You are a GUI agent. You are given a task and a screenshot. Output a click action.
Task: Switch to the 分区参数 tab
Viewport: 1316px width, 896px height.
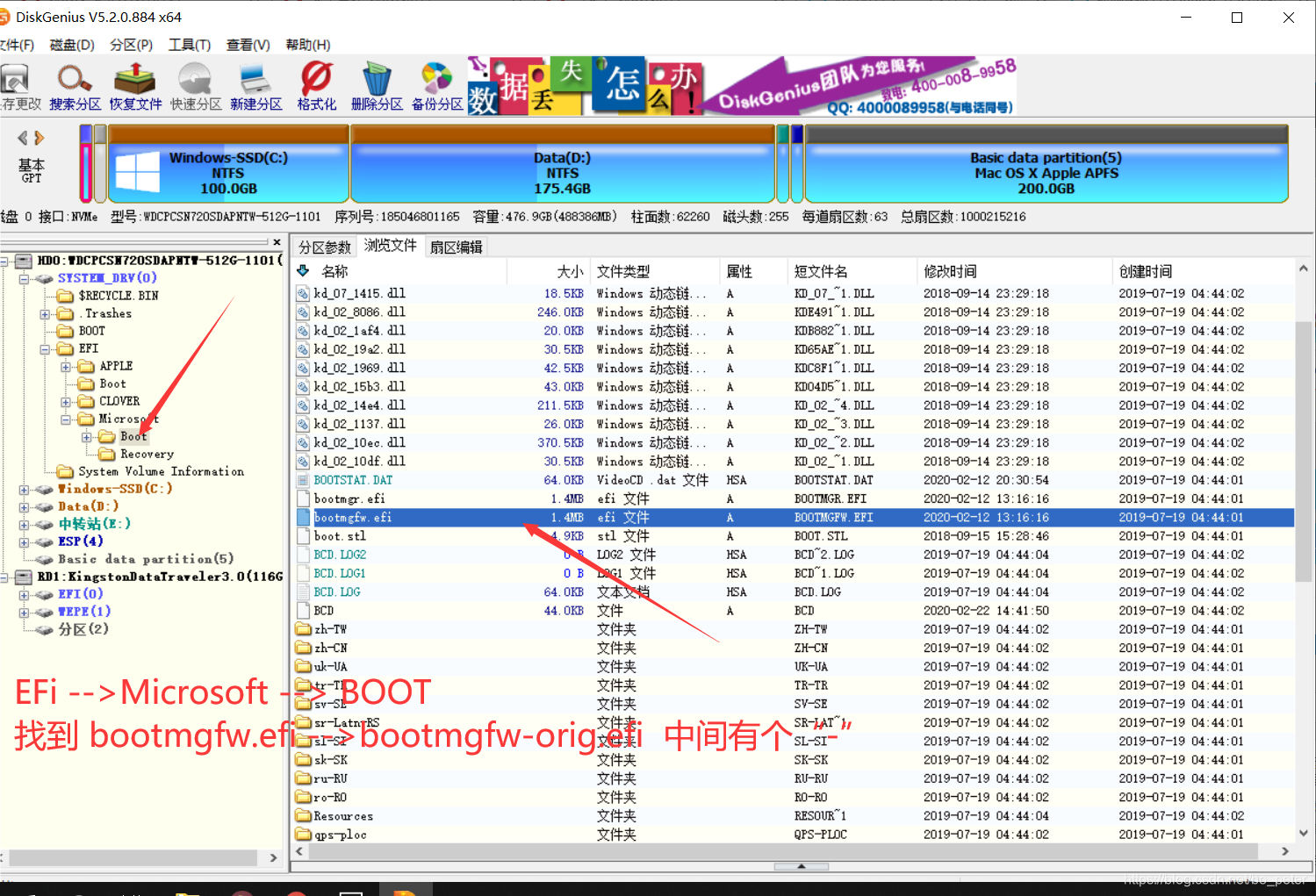click(325, 247)
